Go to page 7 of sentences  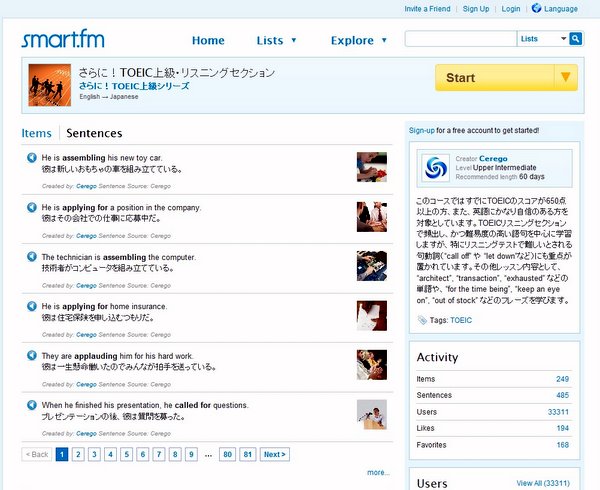159,454
